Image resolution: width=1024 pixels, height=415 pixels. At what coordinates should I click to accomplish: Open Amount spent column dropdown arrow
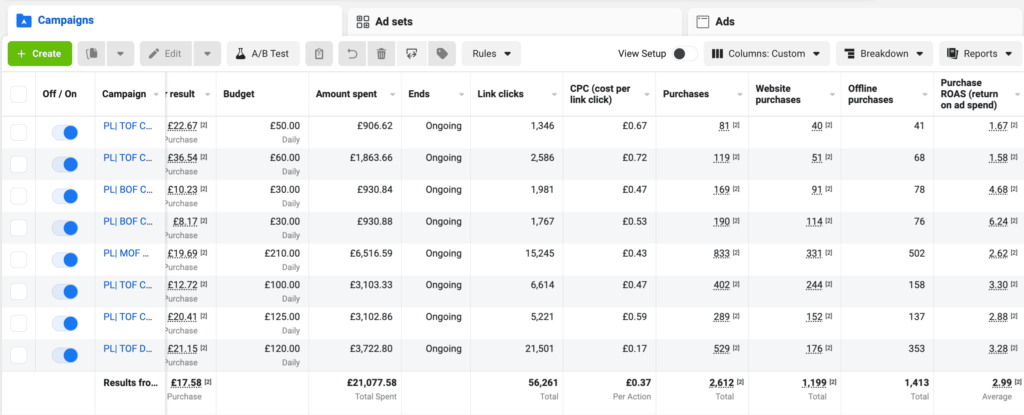[x=392, y=95]
